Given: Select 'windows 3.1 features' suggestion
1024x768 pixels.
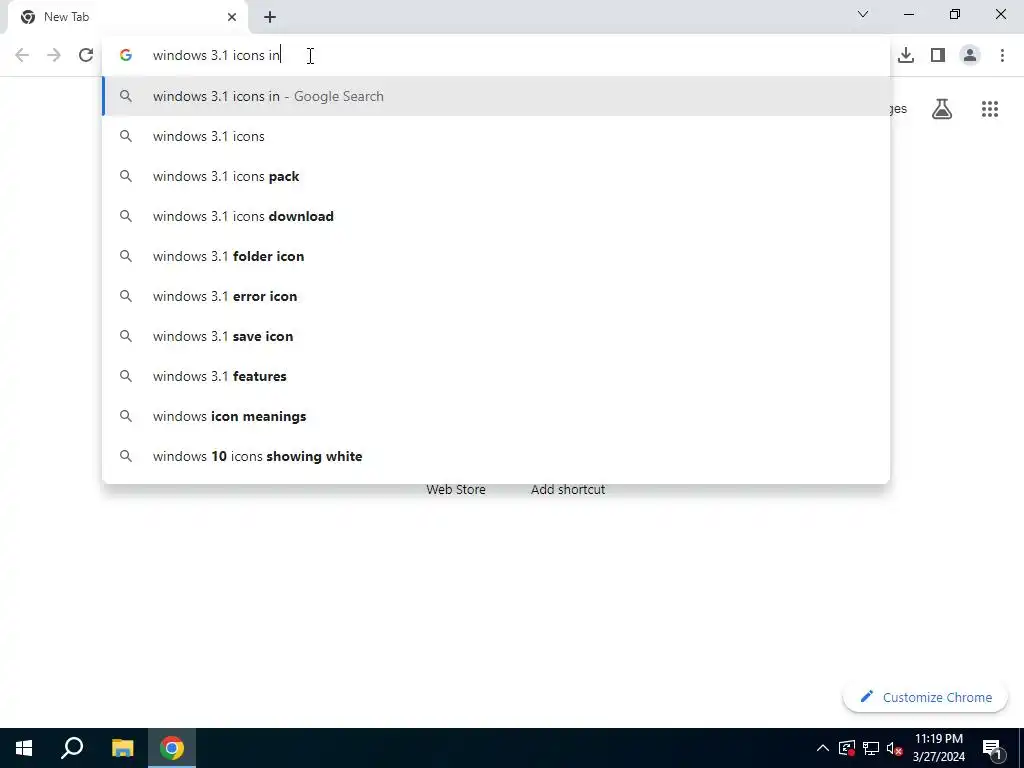Looking at the screenshot, I should coord(496,376).
